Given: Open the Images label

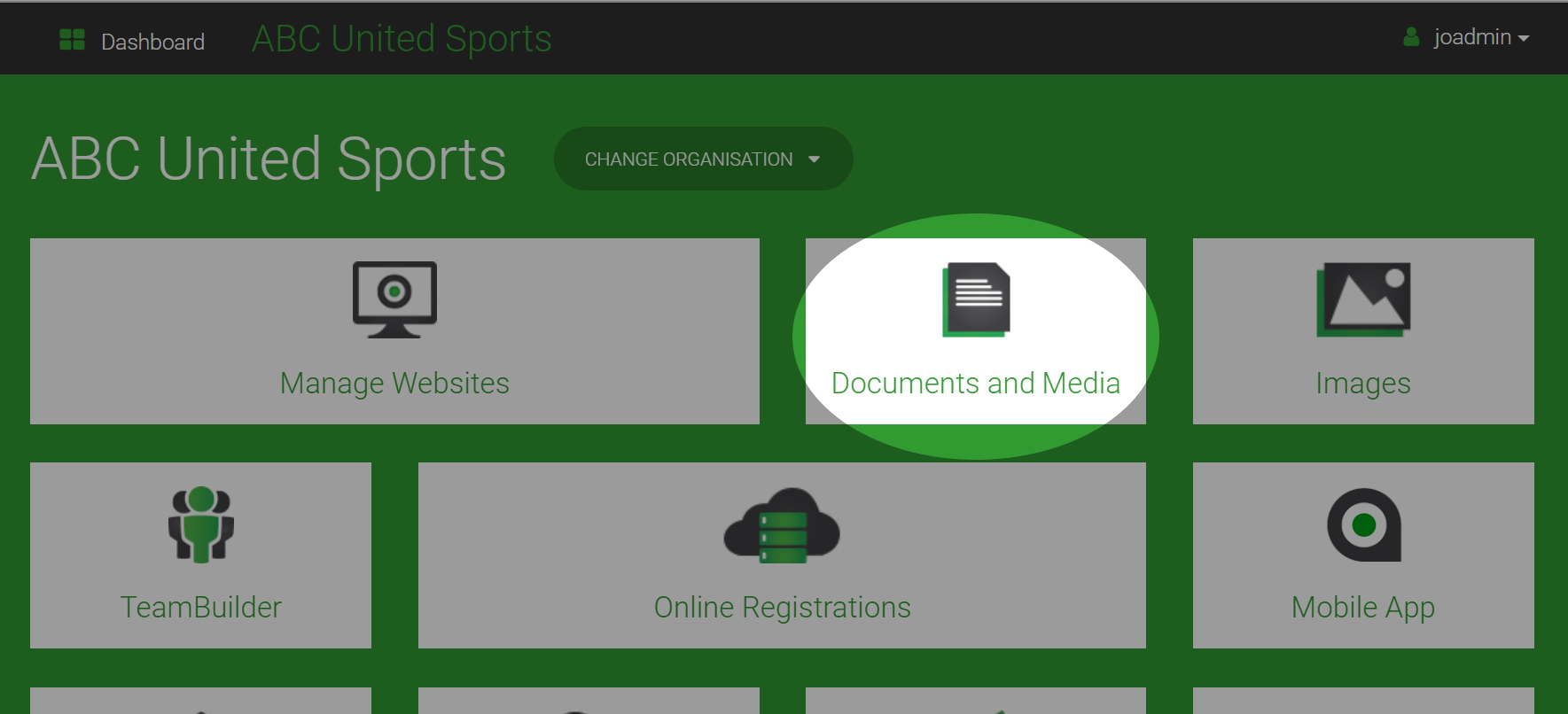Looking at the screenshot, I should pyautogui.click(x=1363, y=384).
